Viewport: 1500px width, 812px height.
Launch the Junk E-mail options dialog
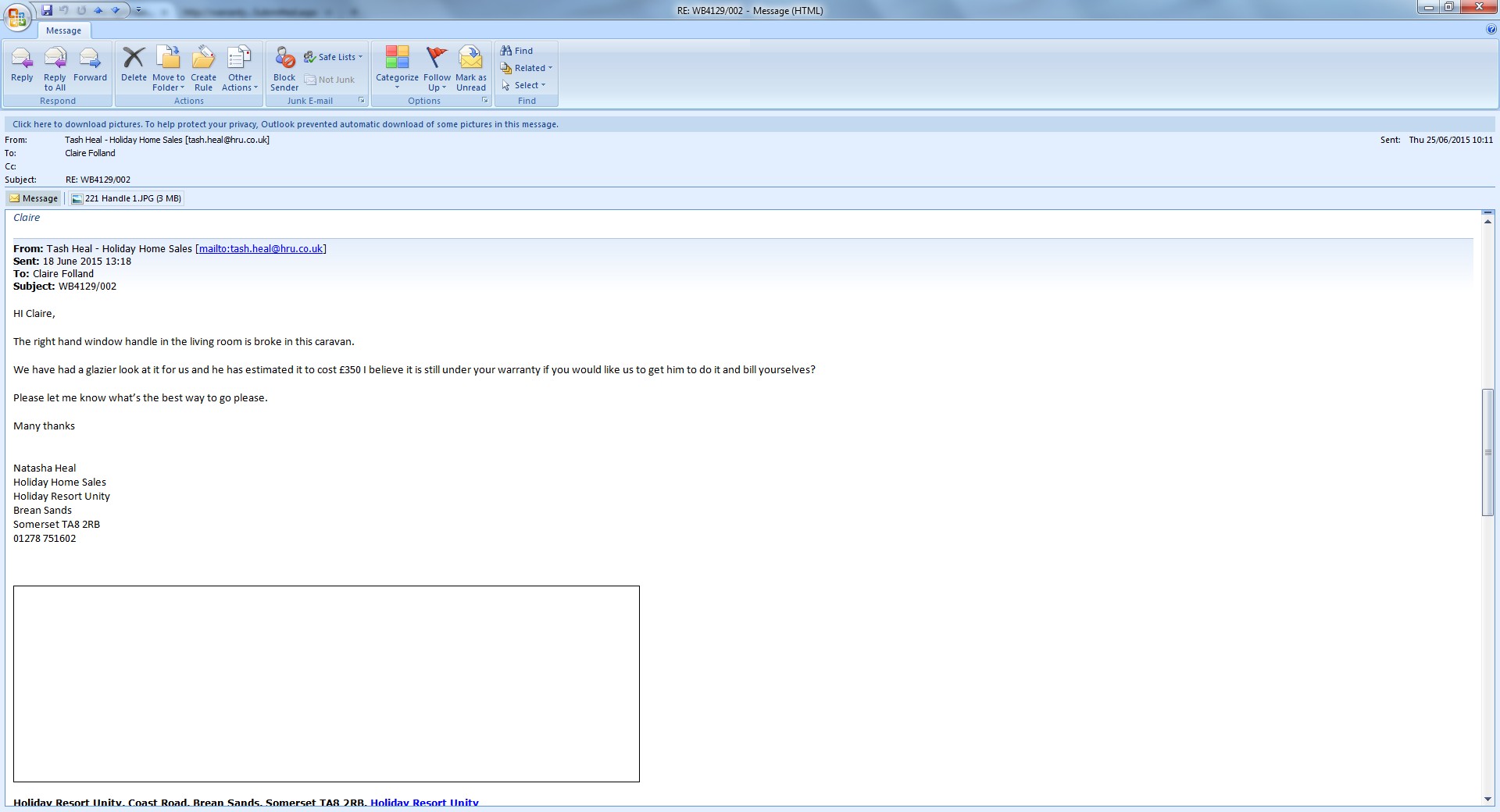pos(361,100)
